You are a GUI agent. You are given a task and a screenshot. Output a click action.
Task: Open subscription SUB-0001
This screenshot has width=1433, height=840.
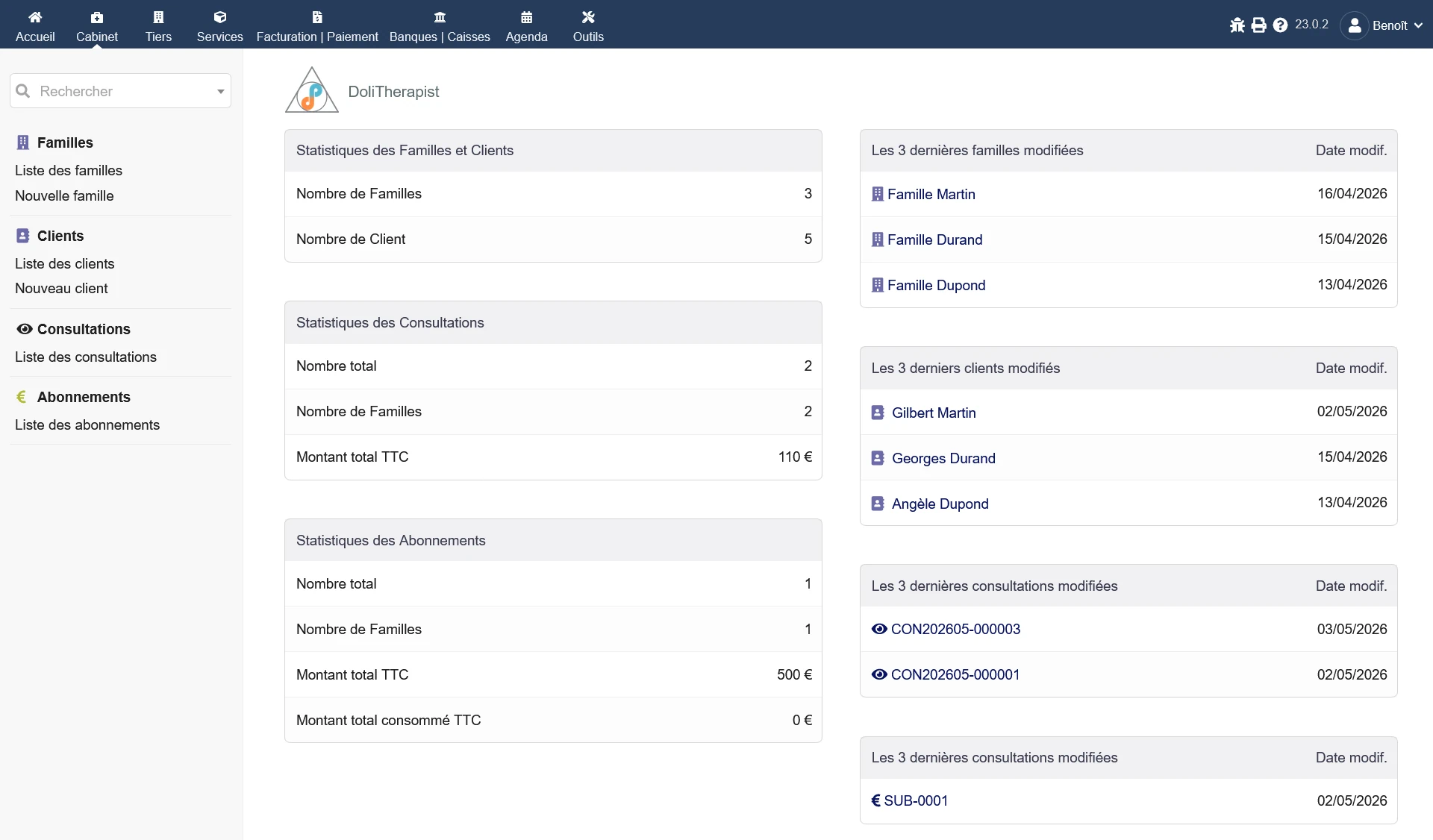pyautogui.click(x=916, y=800)
